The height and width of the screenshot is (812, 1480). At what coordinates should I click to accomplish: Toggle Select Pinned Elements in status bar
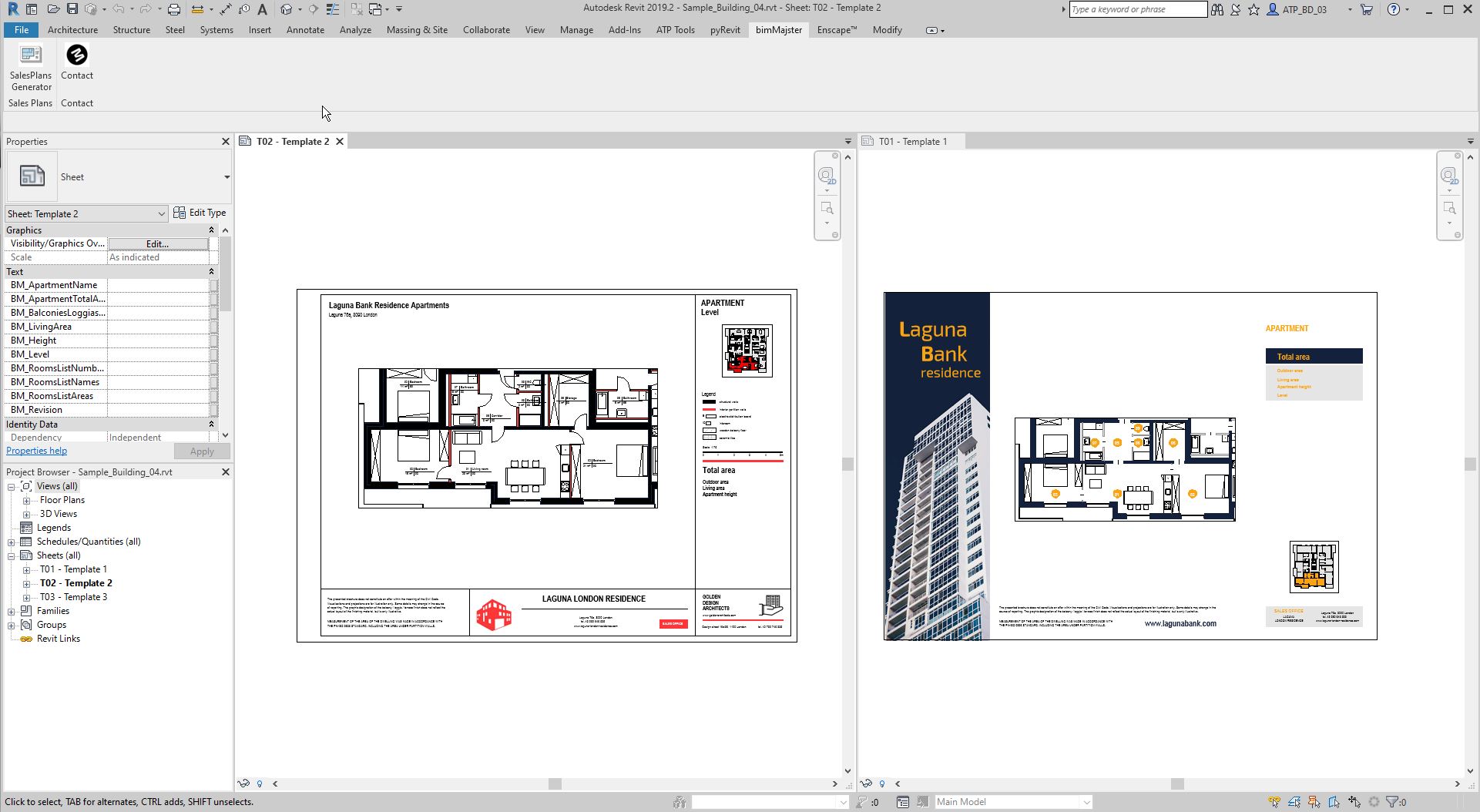(1314, 802)
